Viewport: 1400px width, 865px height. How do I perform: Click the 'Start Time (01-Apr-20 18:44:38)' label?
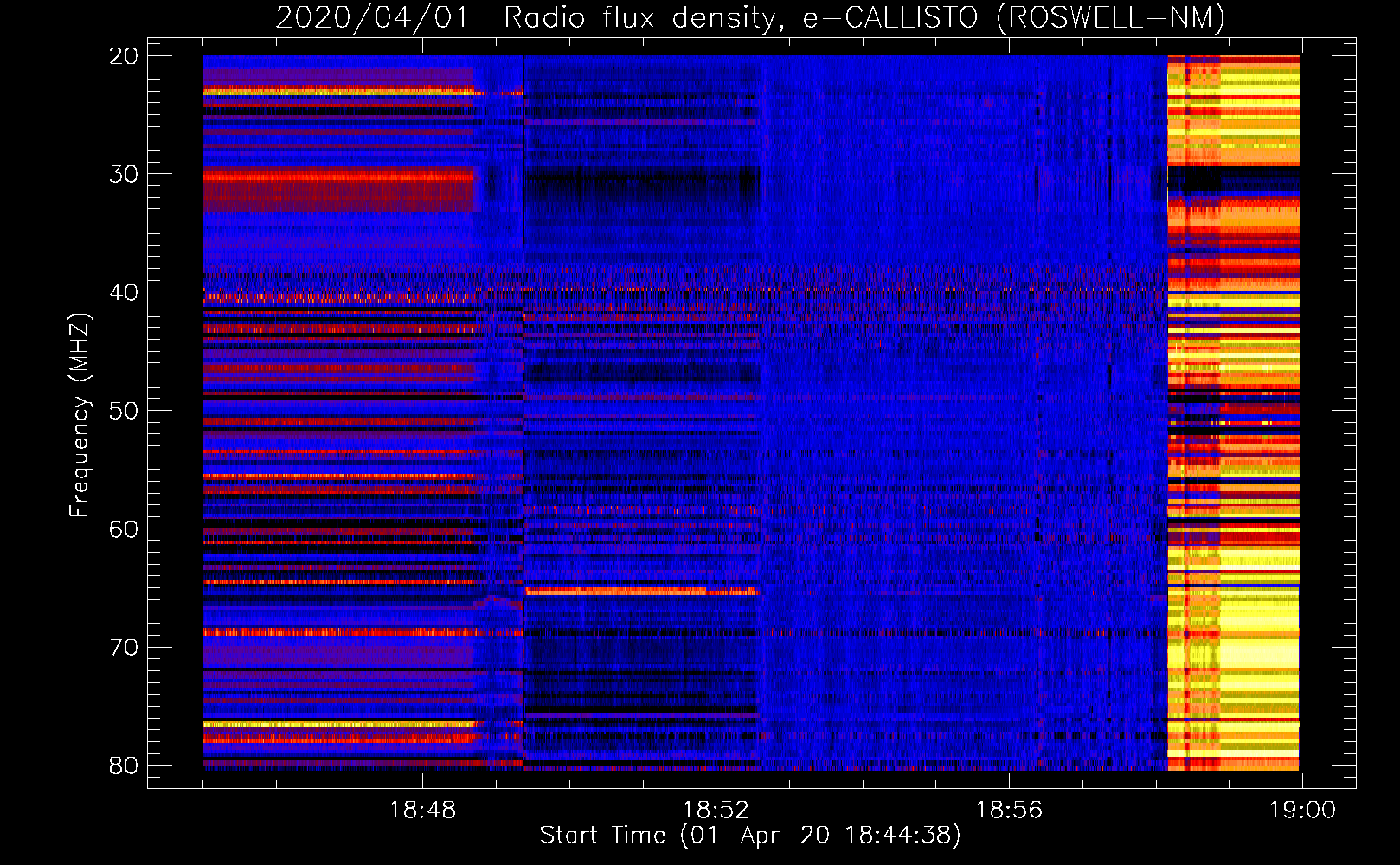coord(750,836)
